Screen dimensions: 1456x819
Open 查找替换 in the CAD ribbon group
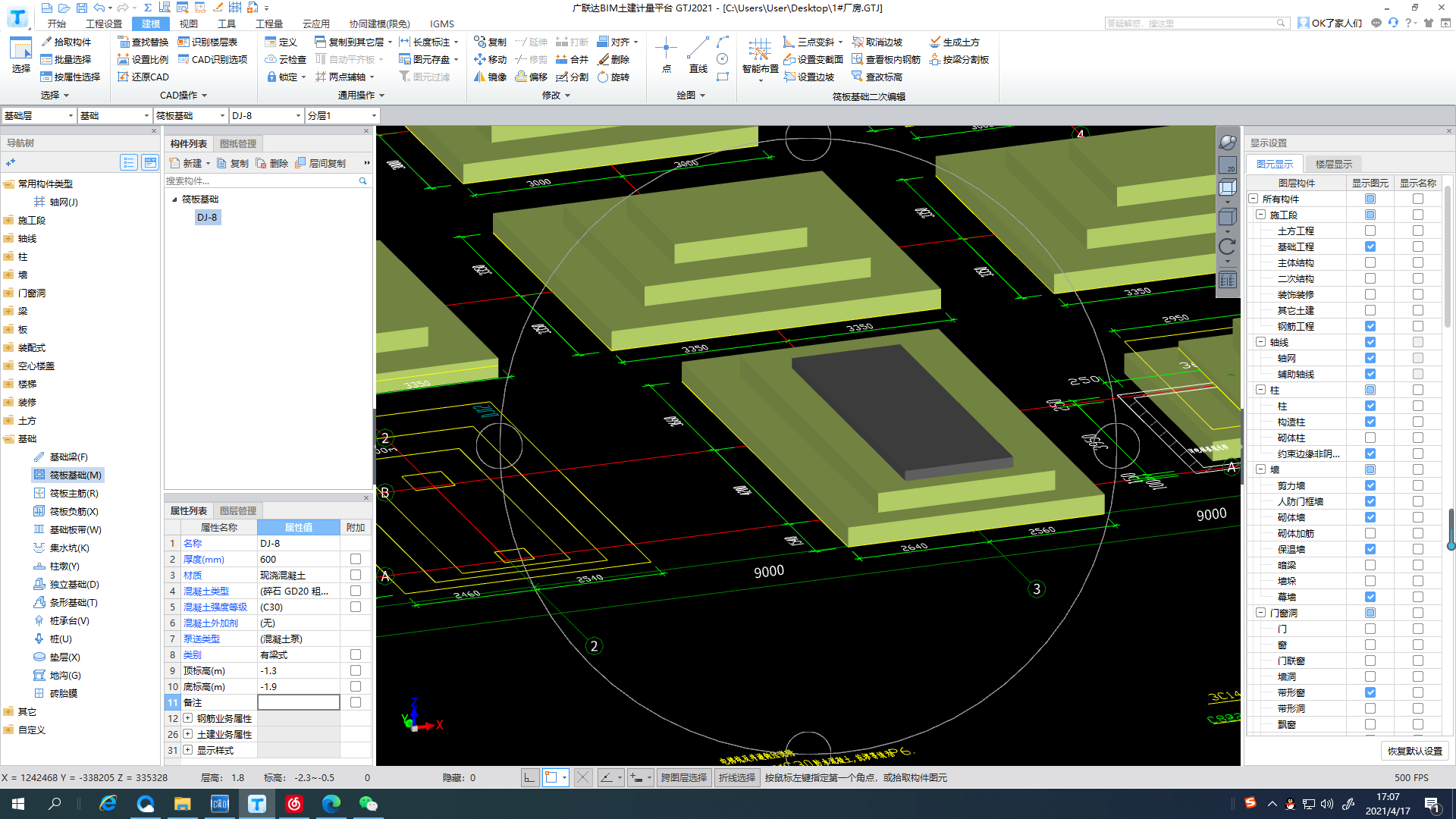[143, 42]
